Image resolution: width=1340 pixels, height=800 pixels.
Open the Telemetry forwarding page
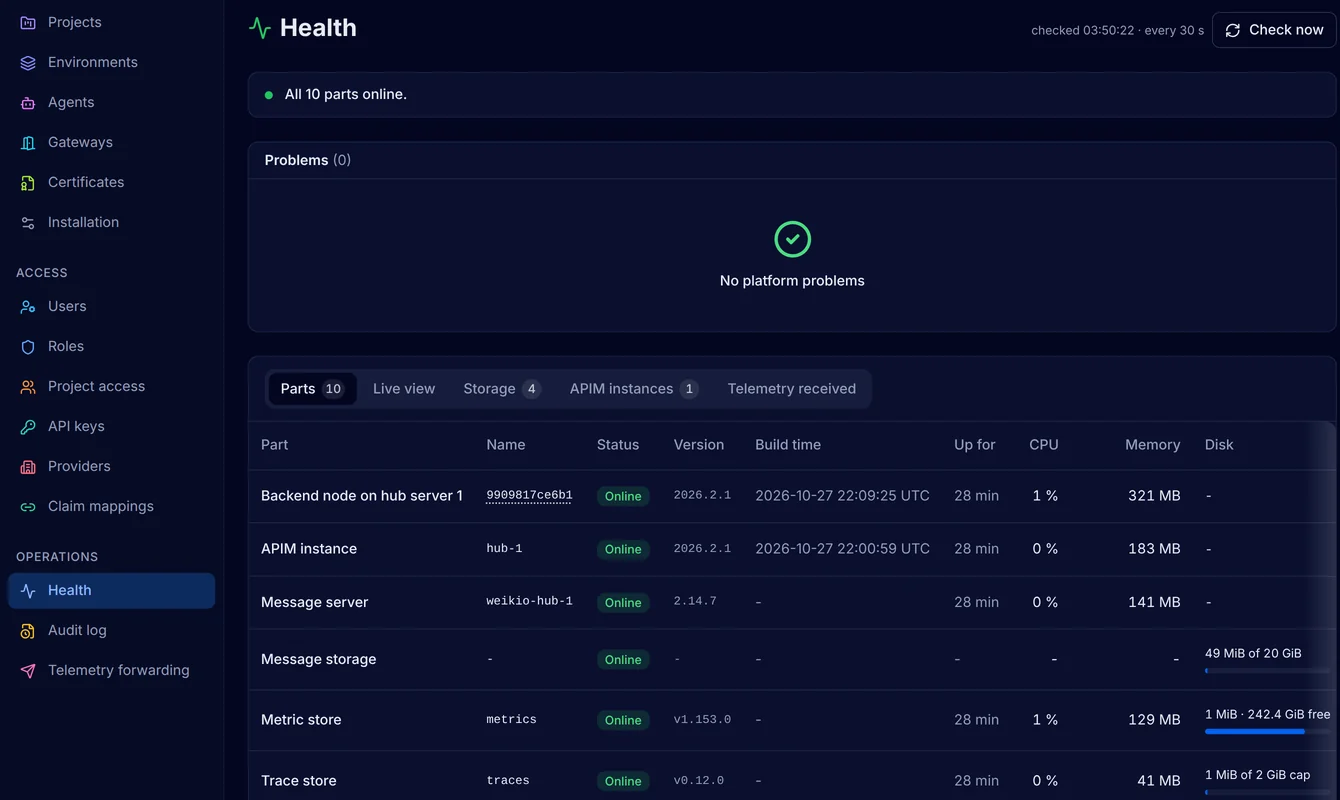pyautogui.click(x=111, y=670)
